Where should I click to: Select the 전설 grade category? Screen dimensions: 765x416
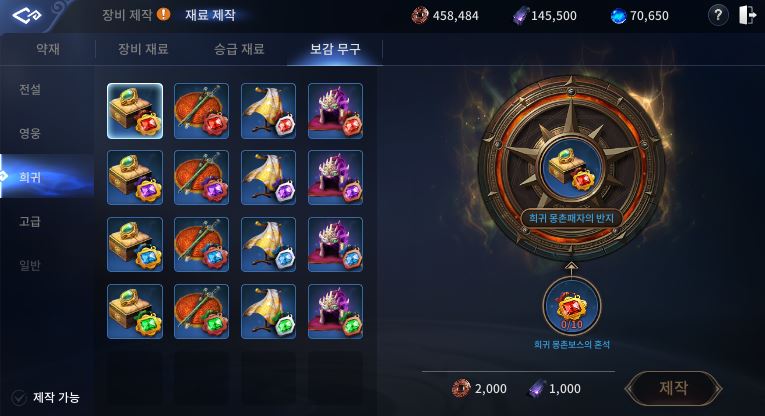[x=30, y=89]
